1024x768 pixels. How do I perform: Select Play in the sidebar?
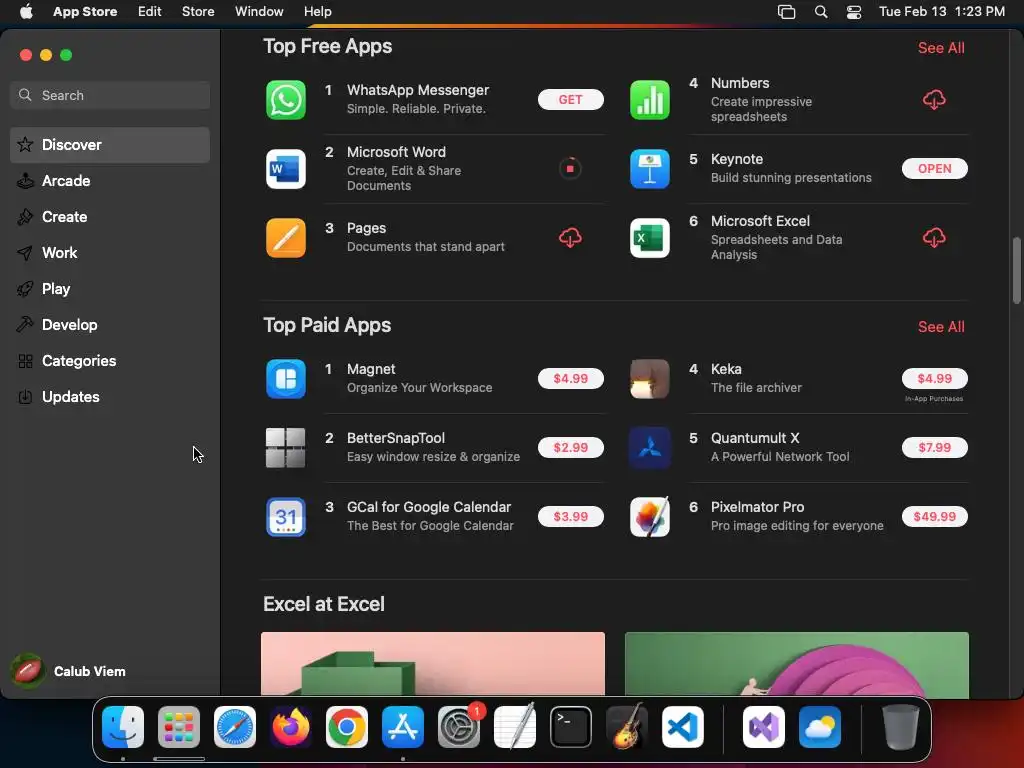[x=110, y=289]
